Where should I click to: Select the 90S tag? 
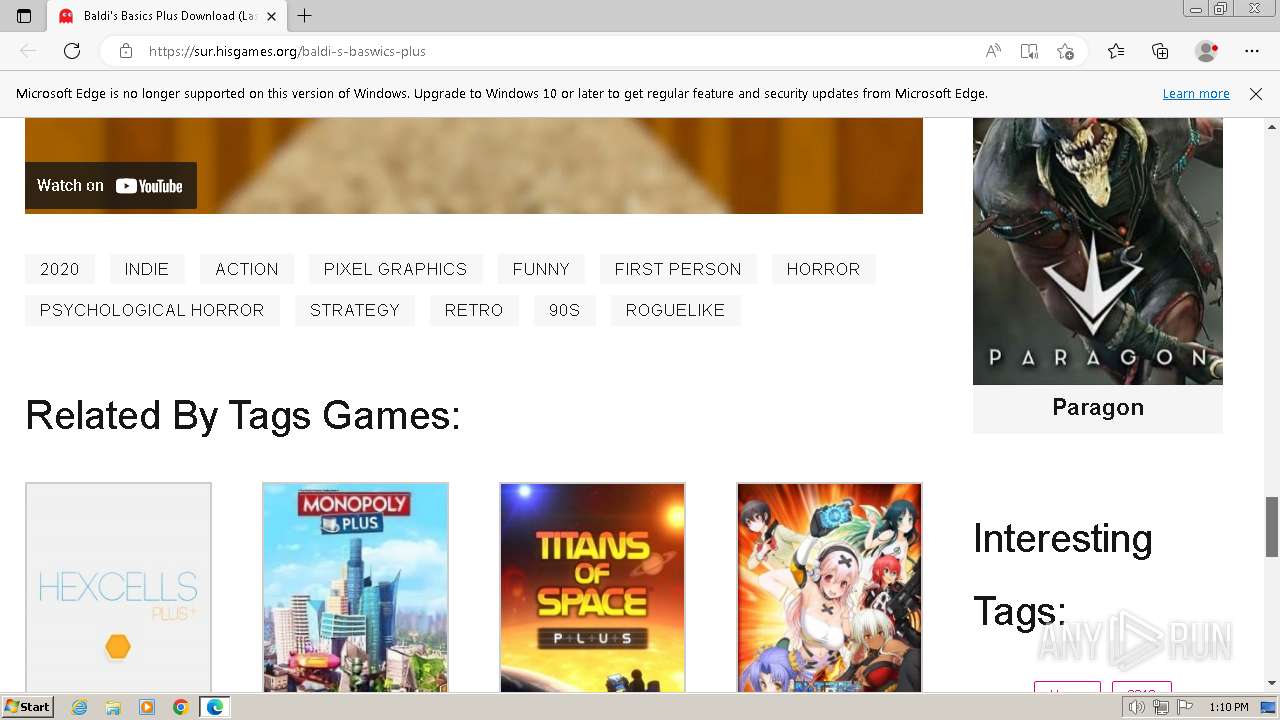[565, 310]
